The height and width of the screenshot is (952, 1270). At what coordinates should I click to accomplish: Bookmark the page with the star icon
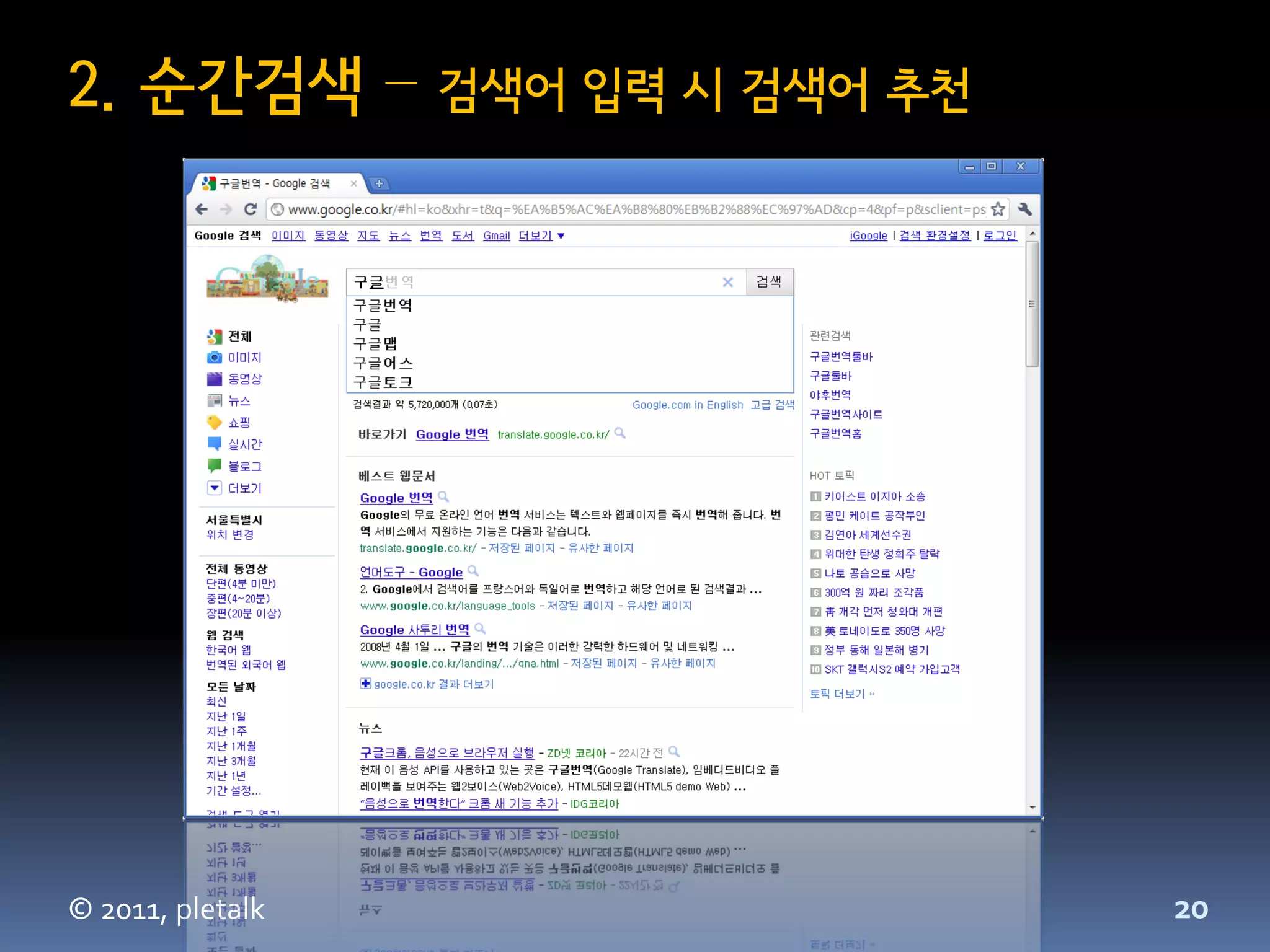pyautogui.click(x=998, y=209)
